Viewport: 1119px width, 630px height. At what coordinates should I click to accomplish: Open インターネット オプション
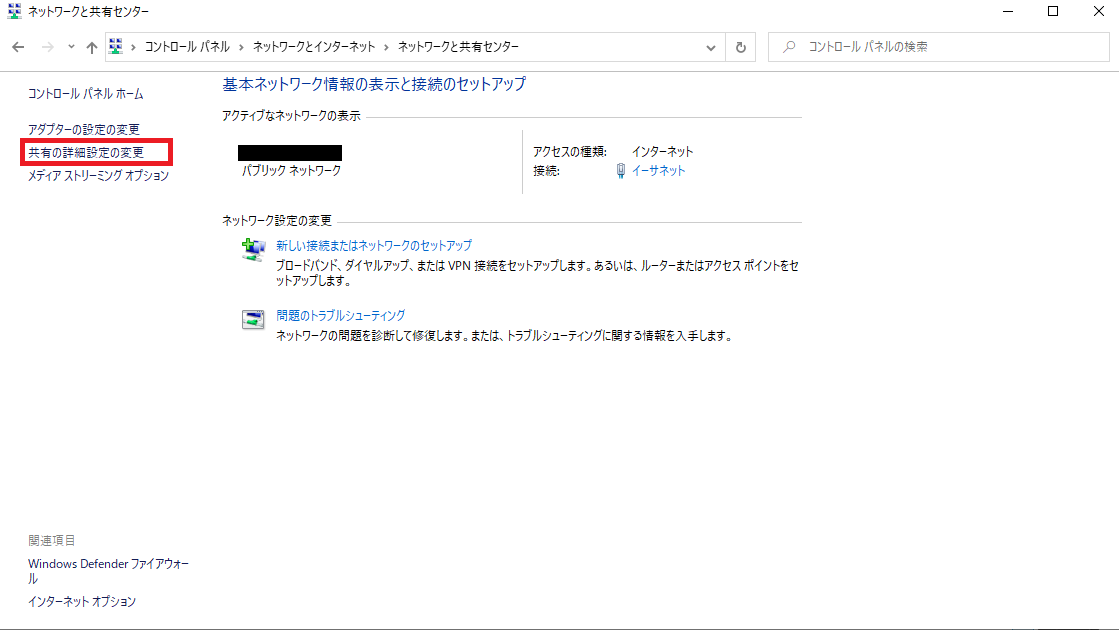[82, 601]
